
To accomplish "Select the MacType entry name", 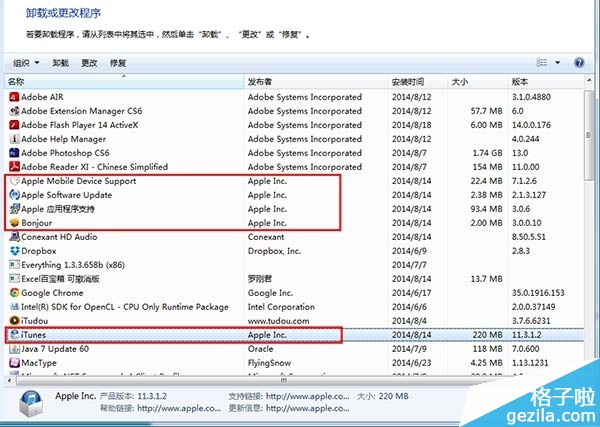I will [x=39, y=363].
